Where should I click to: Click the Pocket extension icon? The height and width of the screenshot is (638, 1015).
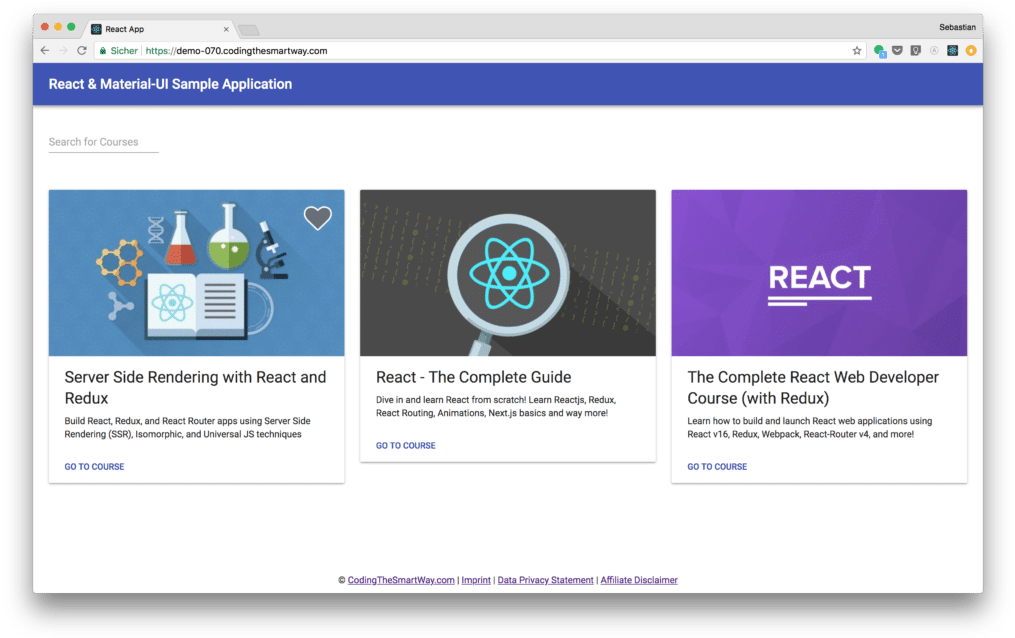(x=897, y=50)
